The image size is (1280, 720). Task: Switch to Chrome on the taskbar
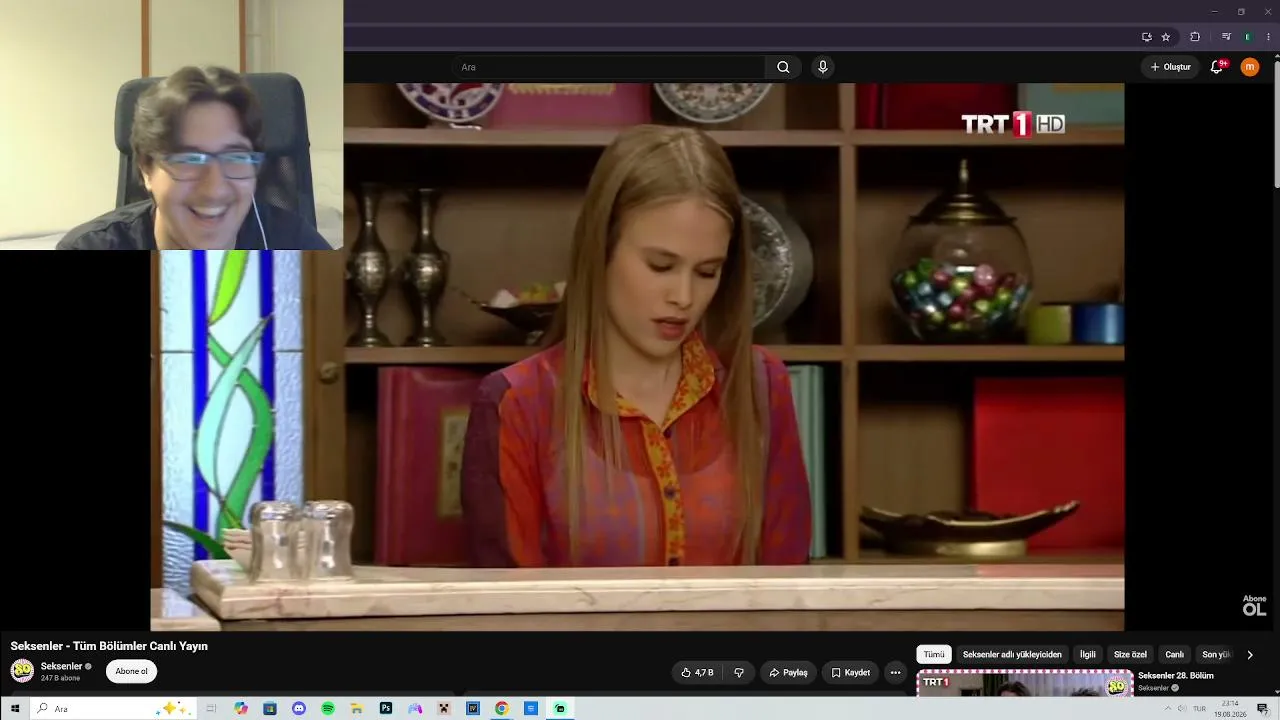(502, 709)
